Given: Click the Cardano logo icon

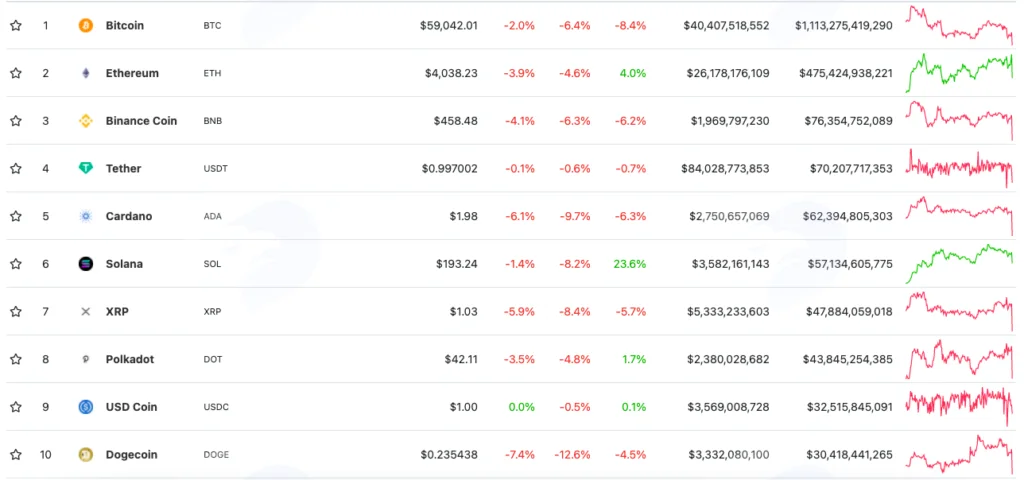Looking at the screenshot, I should tap(86, 216).
